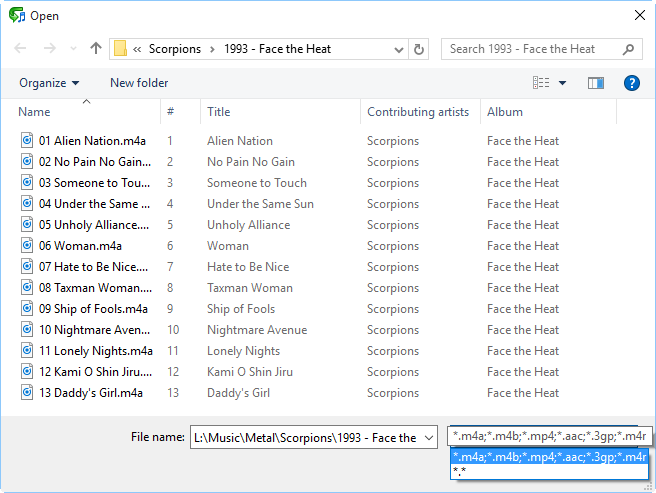This screenshot has width=656, height=493.
Task: Select file 05 Unholy Alliance
Action: pos(94,225)
